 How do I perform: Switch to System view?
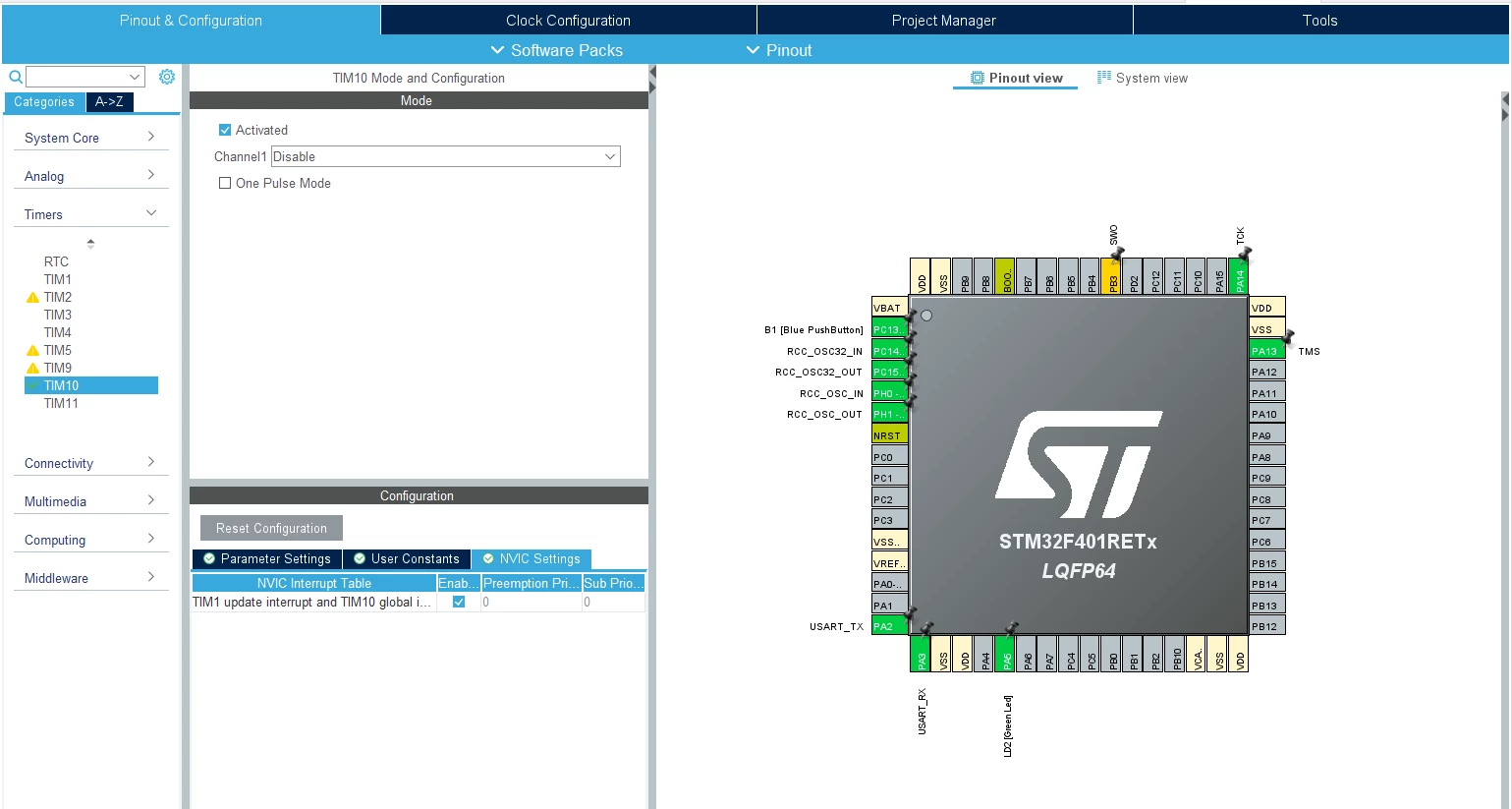[1142, 78]
